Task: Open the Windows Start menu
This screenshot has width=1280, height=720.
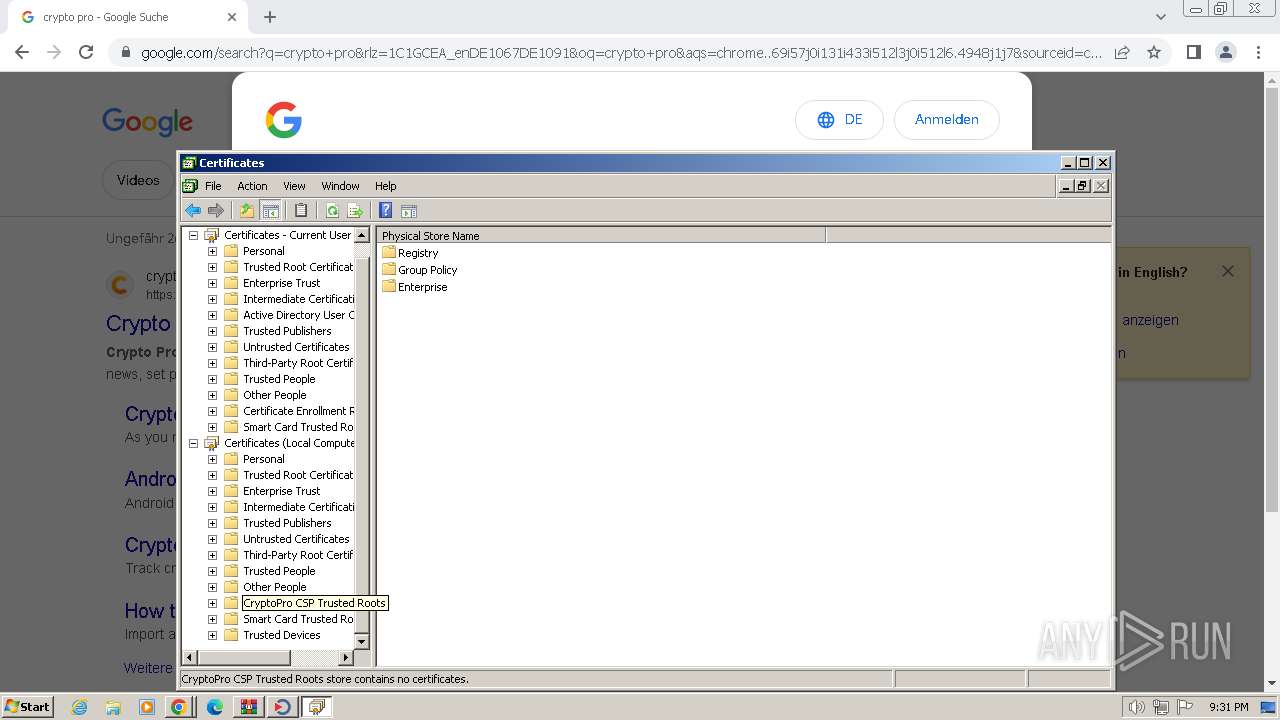Action: [x=27, y=706]
